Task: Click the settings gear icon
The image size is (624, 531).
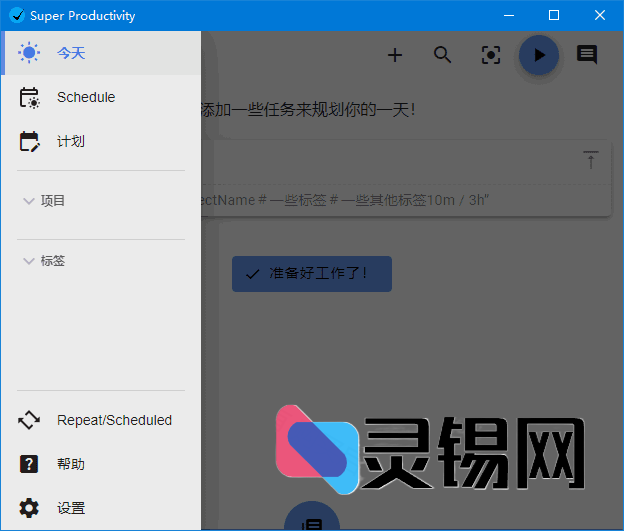Action: point(29,508)
